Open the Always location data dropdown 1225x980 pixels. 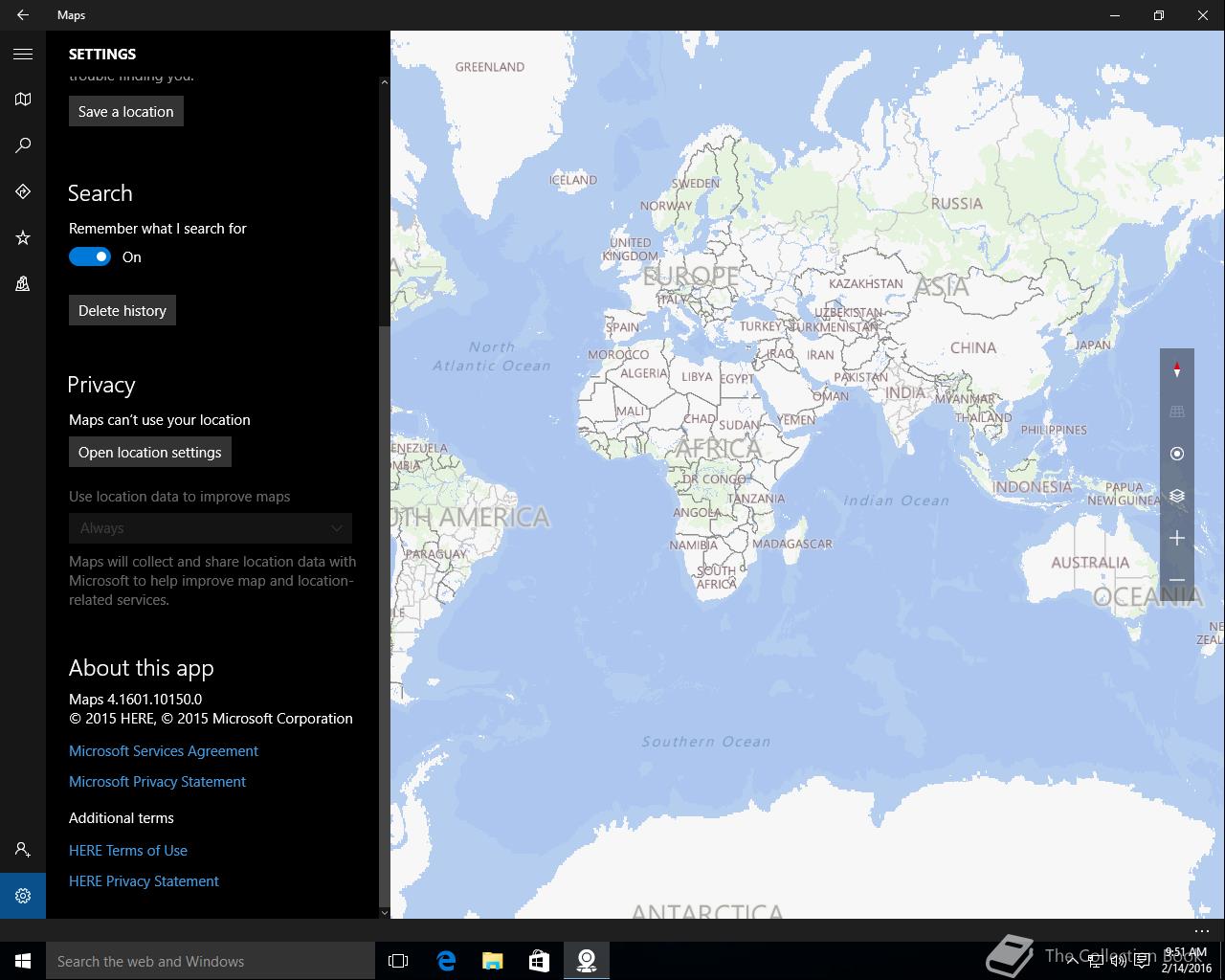[211, 528]
